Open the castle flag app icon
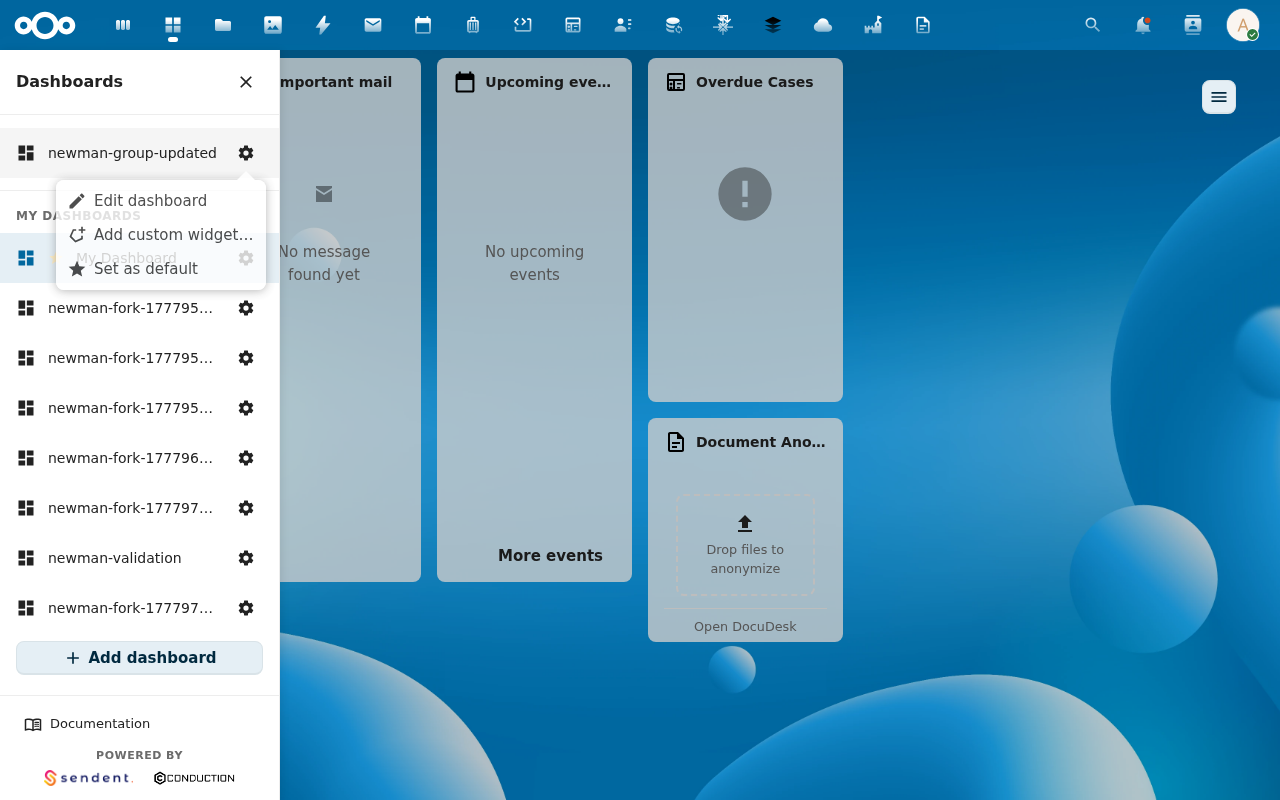This screenshot has width=1280, height=800. coord(873,25)
